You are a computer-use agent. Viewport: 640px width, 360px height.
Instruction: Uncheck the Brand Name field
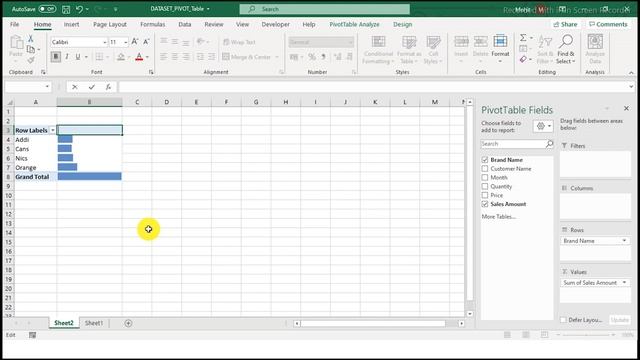[484, 160]
